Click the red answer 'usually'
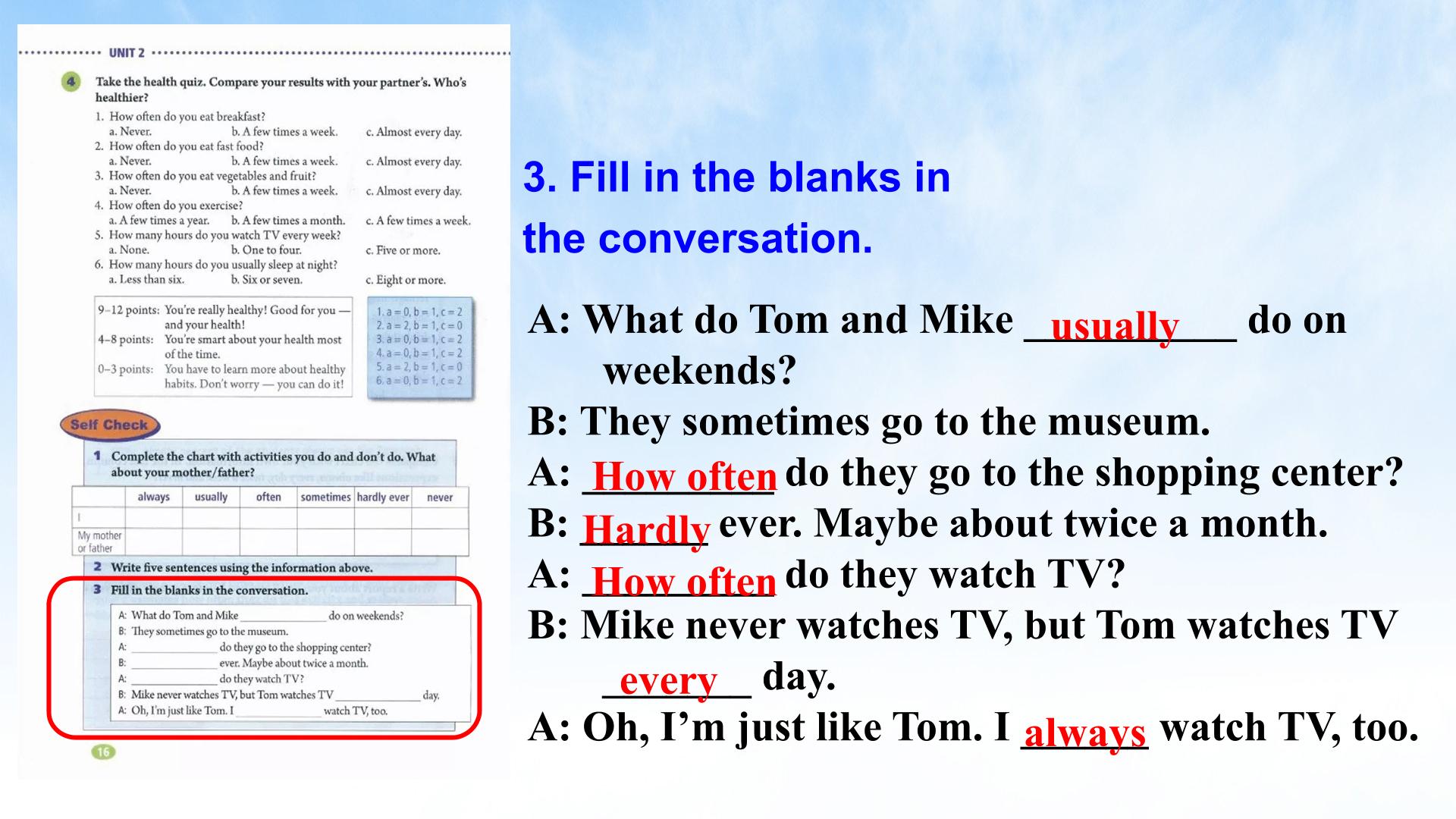 click(x=1115, y=326)
